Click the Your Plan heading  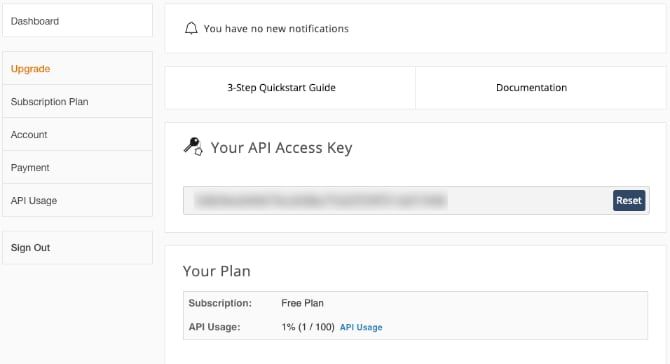point(217,271)
